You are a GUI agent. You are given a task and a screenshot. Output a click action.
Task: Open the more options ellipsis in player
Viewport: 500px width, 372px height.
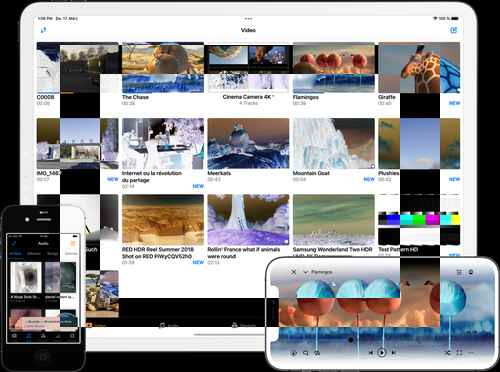tap(471, 352)
